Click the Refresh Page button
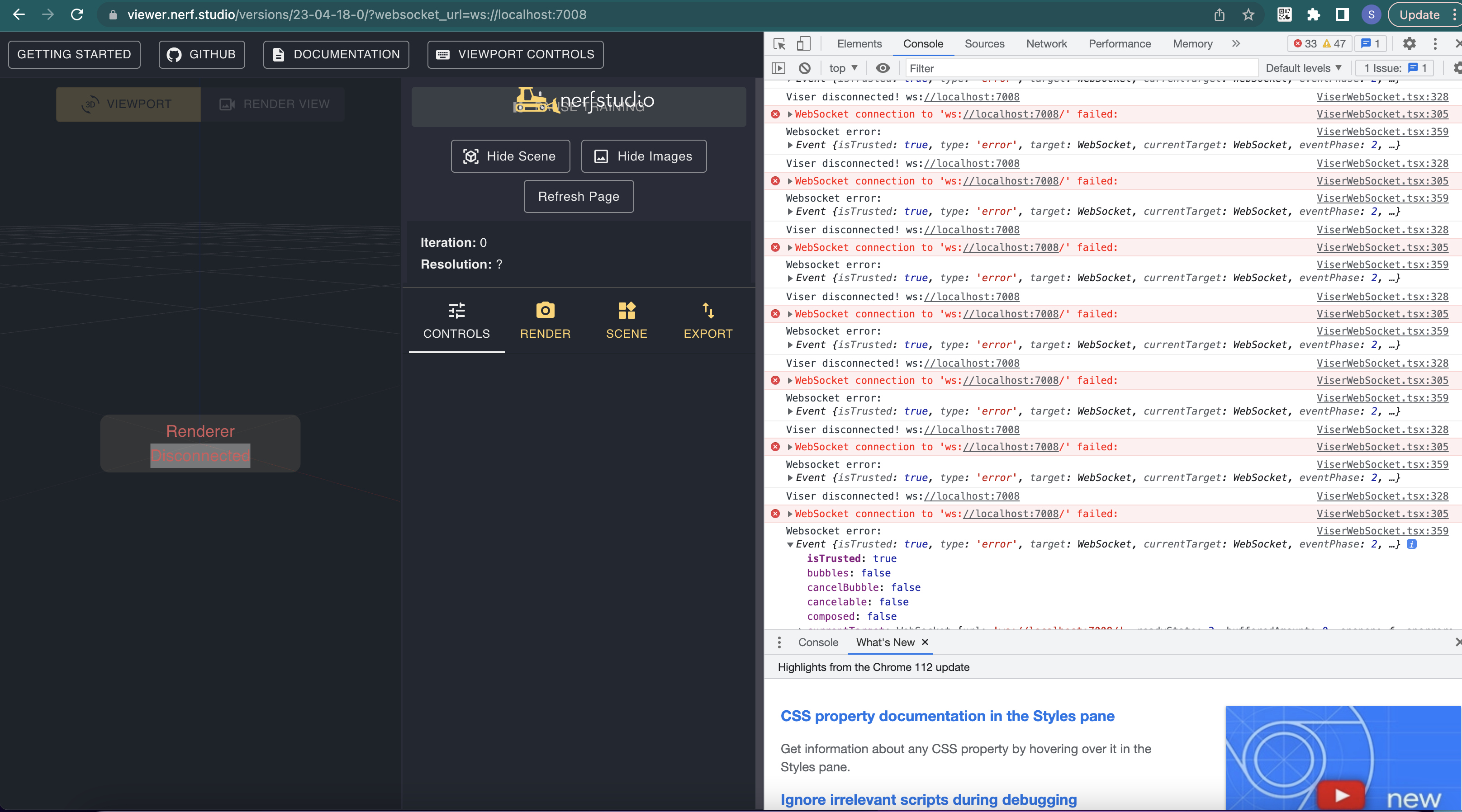Screen dimensions: 1462x812 pos(578,196)
